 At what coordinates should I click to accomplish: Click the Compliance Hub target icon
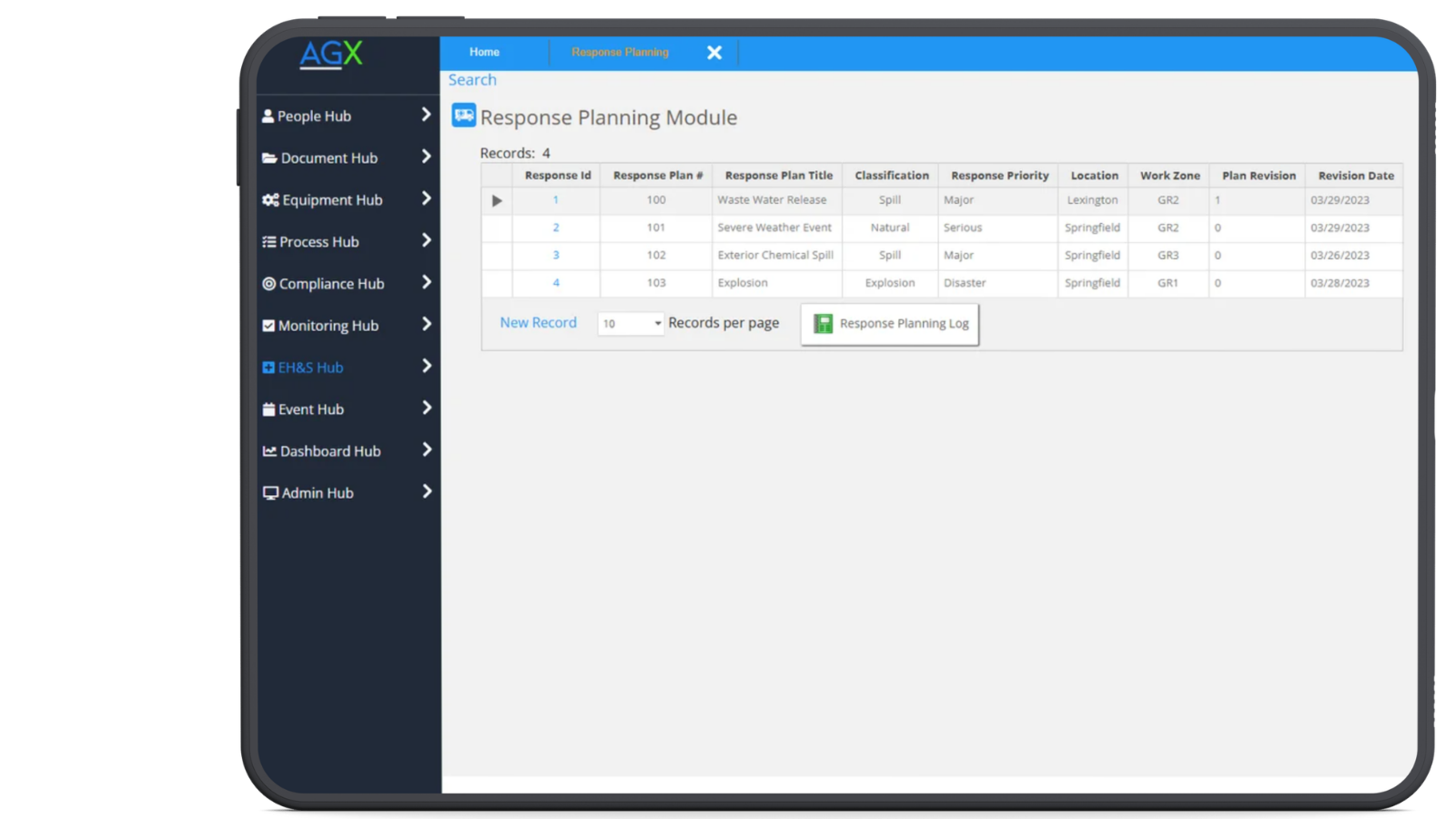coord(268,283)
